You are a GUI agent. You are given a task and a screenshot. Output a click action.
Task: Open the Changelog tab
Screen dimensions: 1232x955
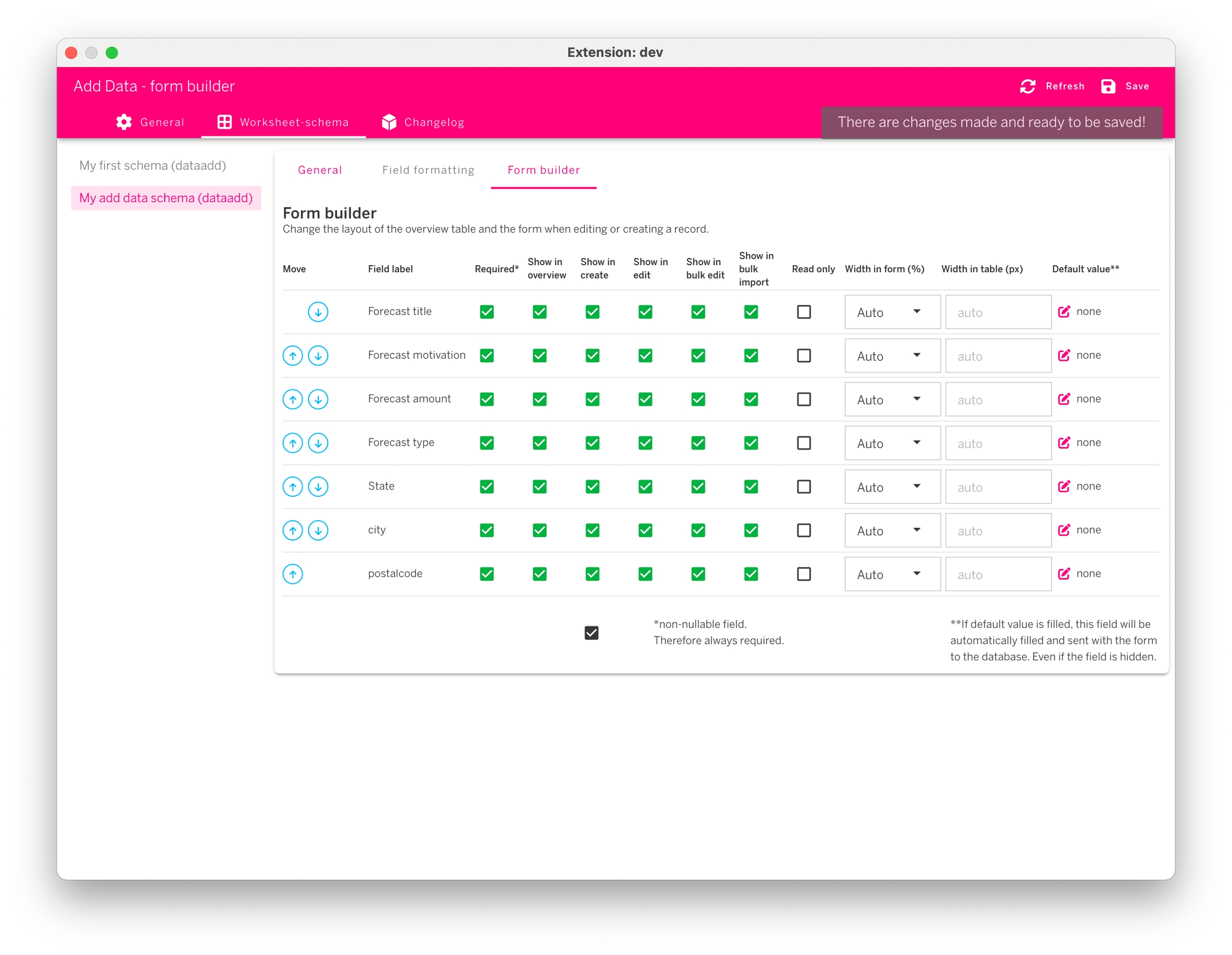coord(423,122)
